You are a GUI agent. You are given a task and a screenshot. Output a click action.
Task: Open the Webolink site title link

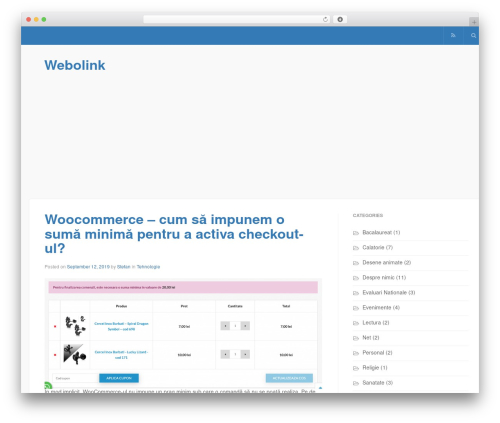tap(75, 65)
